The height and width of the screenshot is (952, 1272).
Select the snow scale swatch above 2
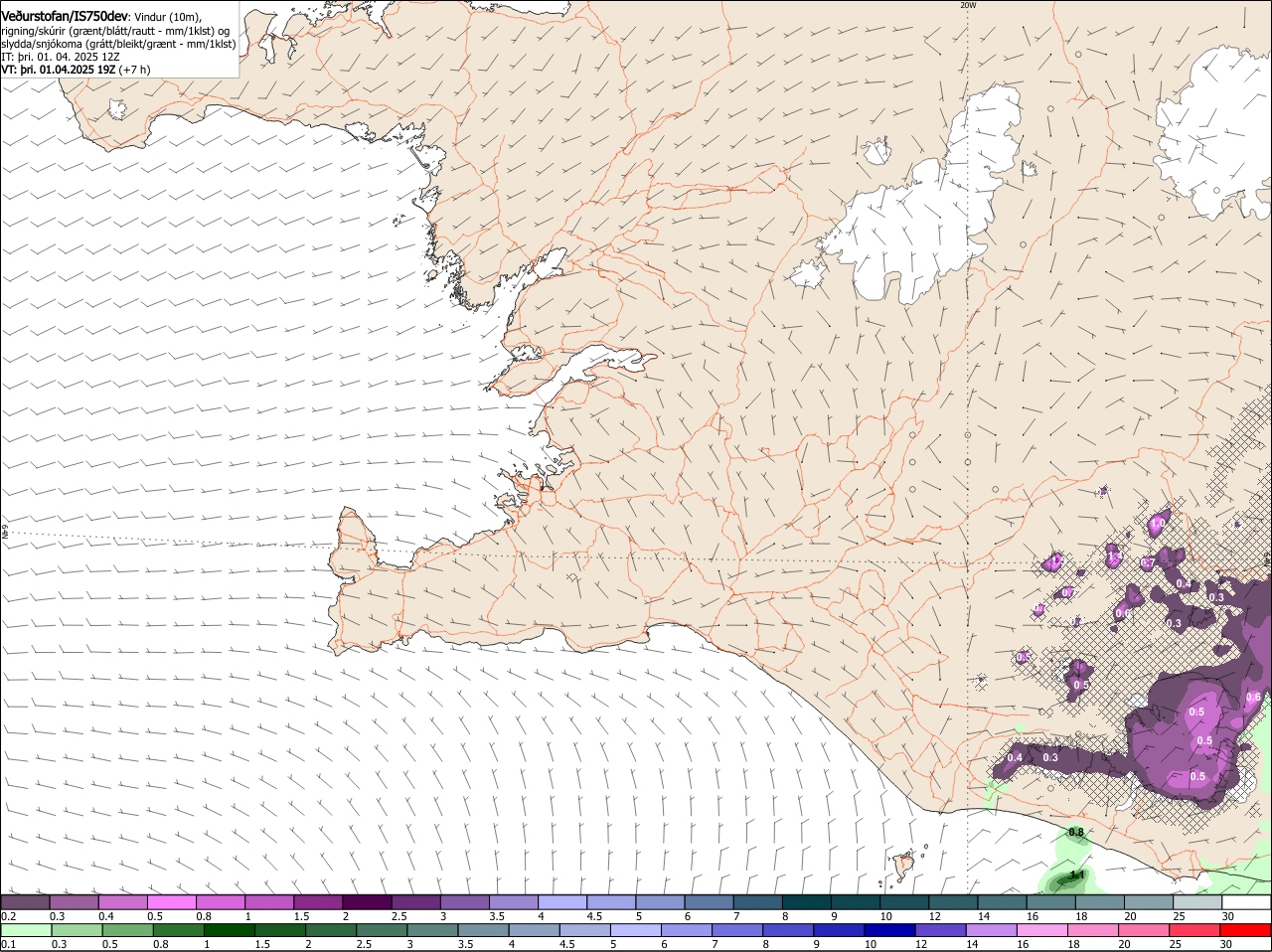(366, 902)
